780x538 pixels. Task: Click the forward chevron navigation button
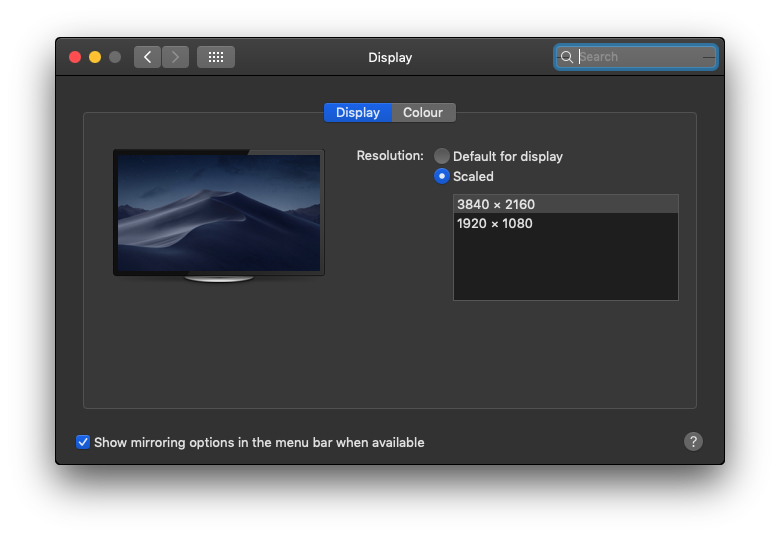[175, 57]
